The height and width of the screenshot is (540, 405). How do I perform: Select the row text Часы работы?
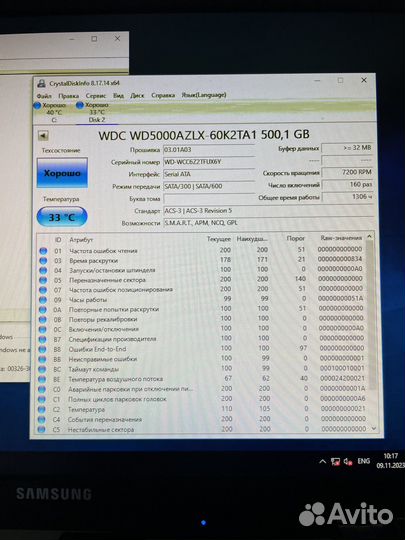click(x=88, y=300)
